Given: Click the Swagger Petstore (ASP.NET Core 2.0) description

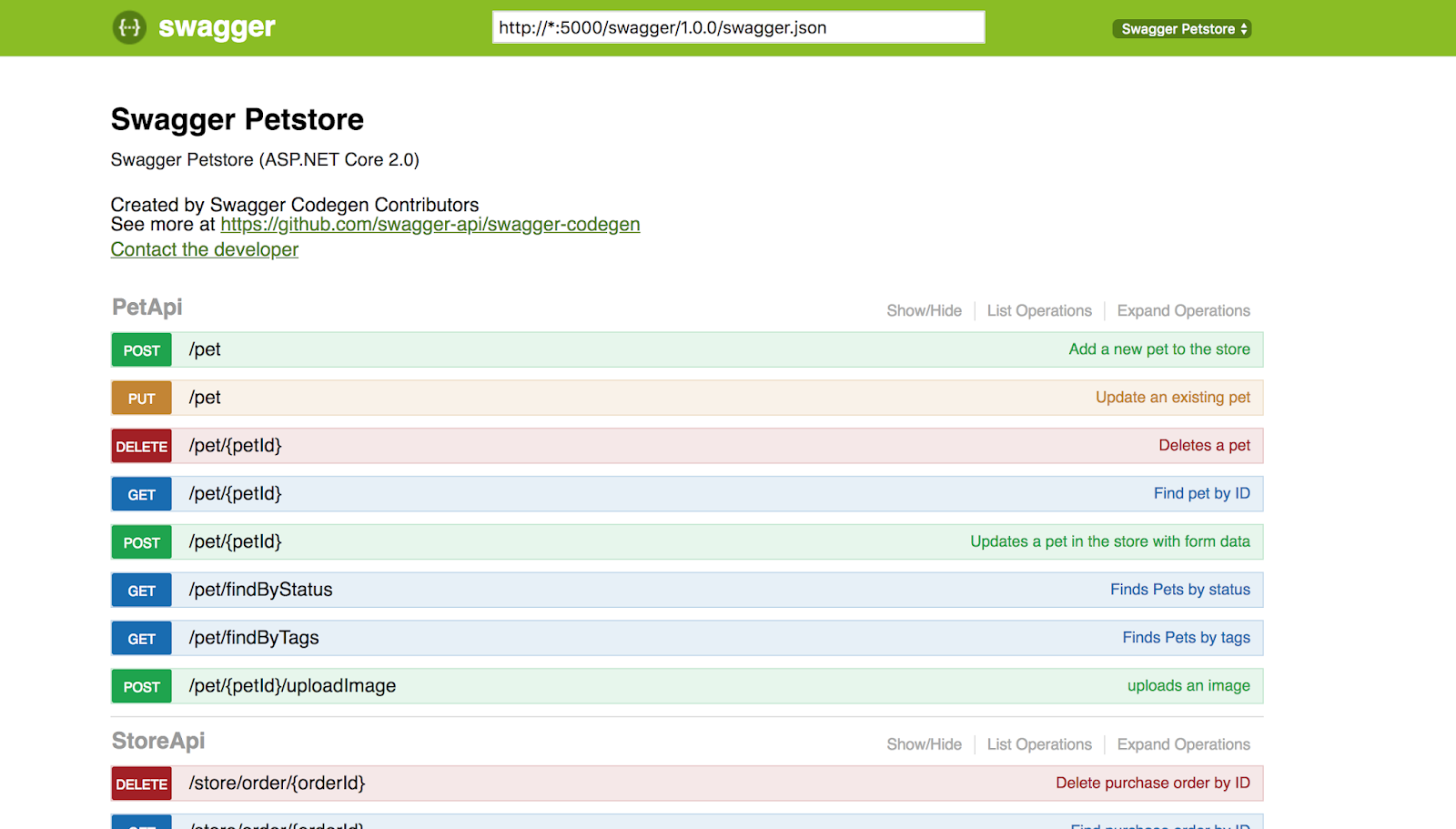Looking at the screenshot, I should pyautogui.click(x=265, y=160).
